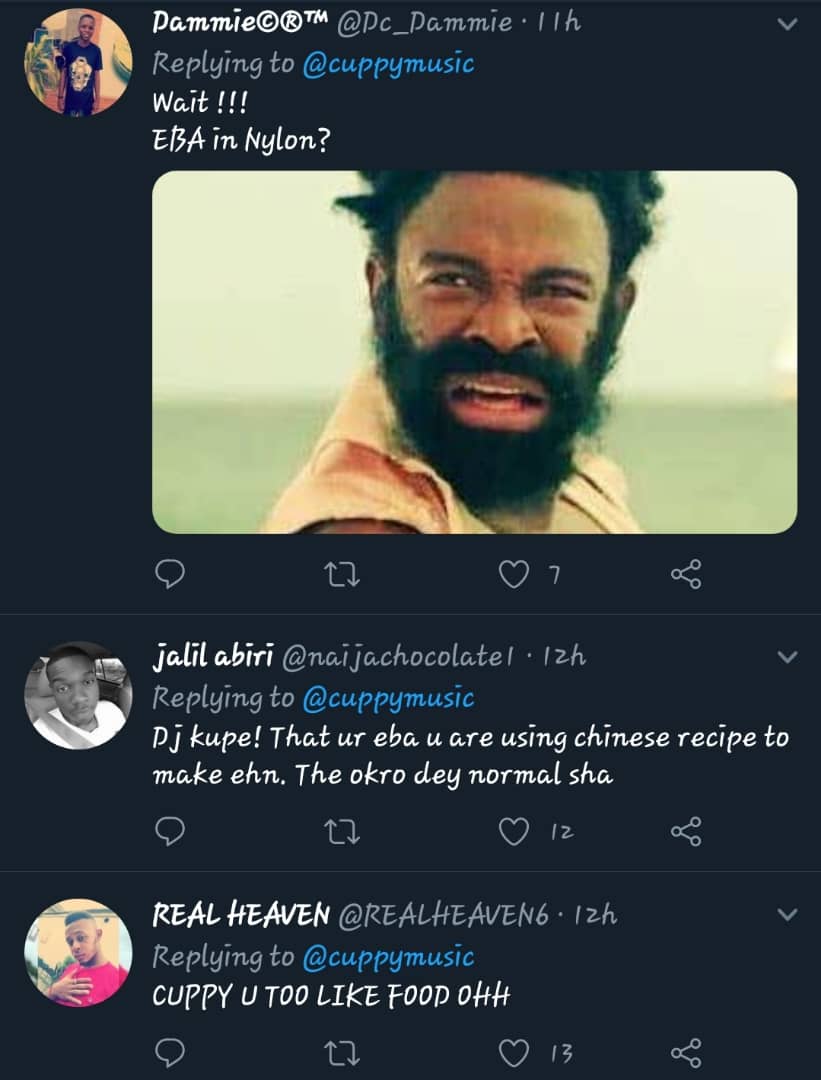Screen dimensions: 821x1080
Task: Reply to jalil abiri's tweet
Action: tap(172, 830)
